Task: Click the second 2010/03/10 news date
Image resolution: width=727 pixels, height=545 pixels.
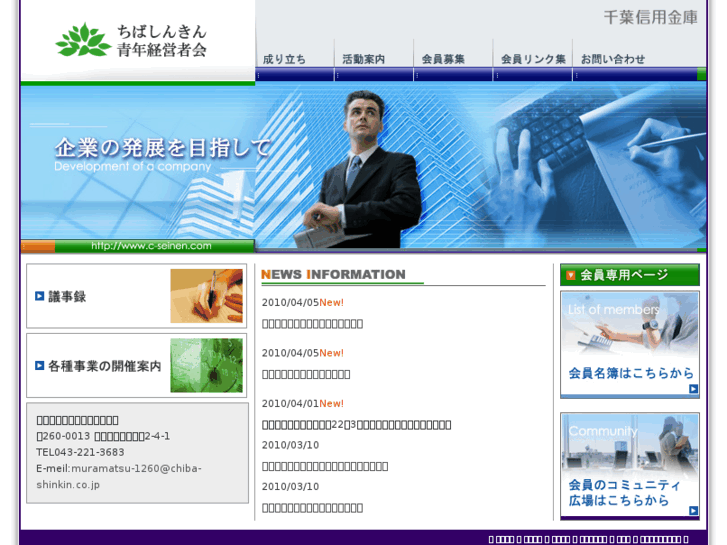Action: point(290,487)
